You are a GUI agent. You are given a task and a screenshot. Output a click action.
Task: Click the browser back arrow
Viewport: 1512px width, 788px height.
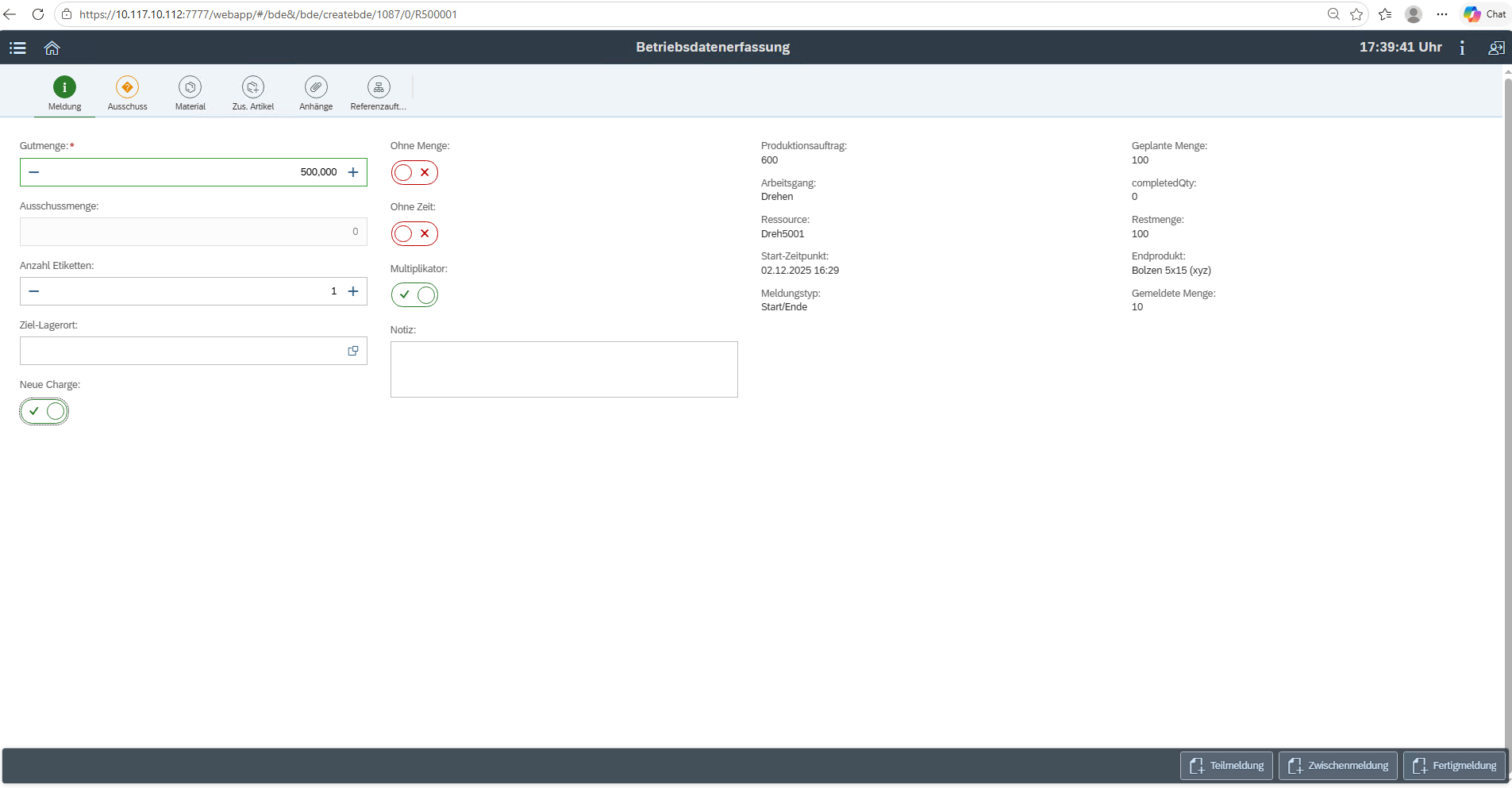tap(10, 14)
